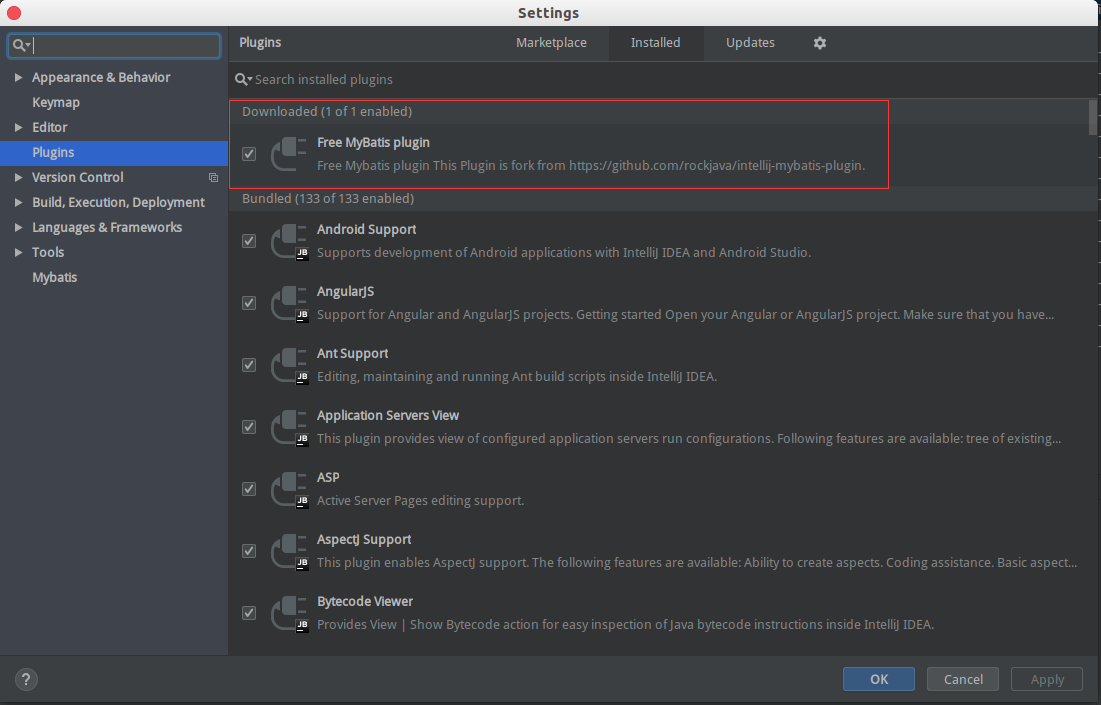
Task: Disable the Android Support plugin checkbox
Action: click(248, 240)
